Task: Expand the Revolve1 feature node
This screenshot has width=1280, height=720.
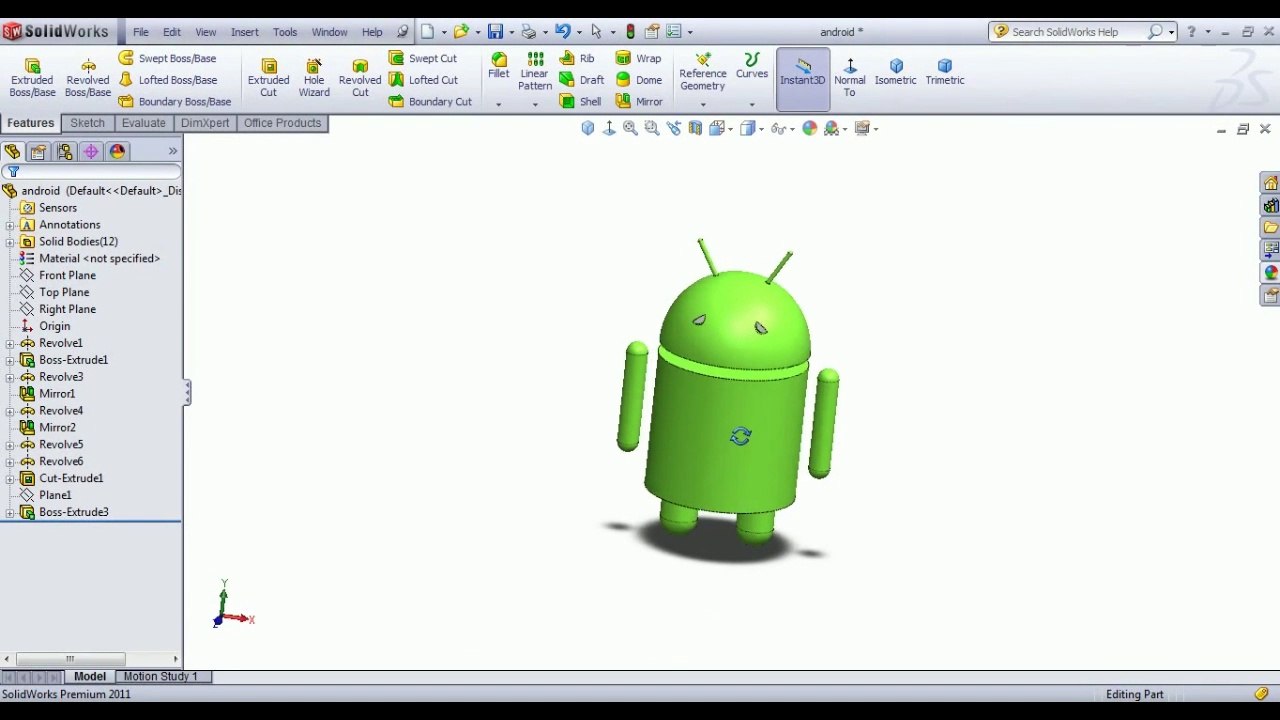Action: coord(10,343)
